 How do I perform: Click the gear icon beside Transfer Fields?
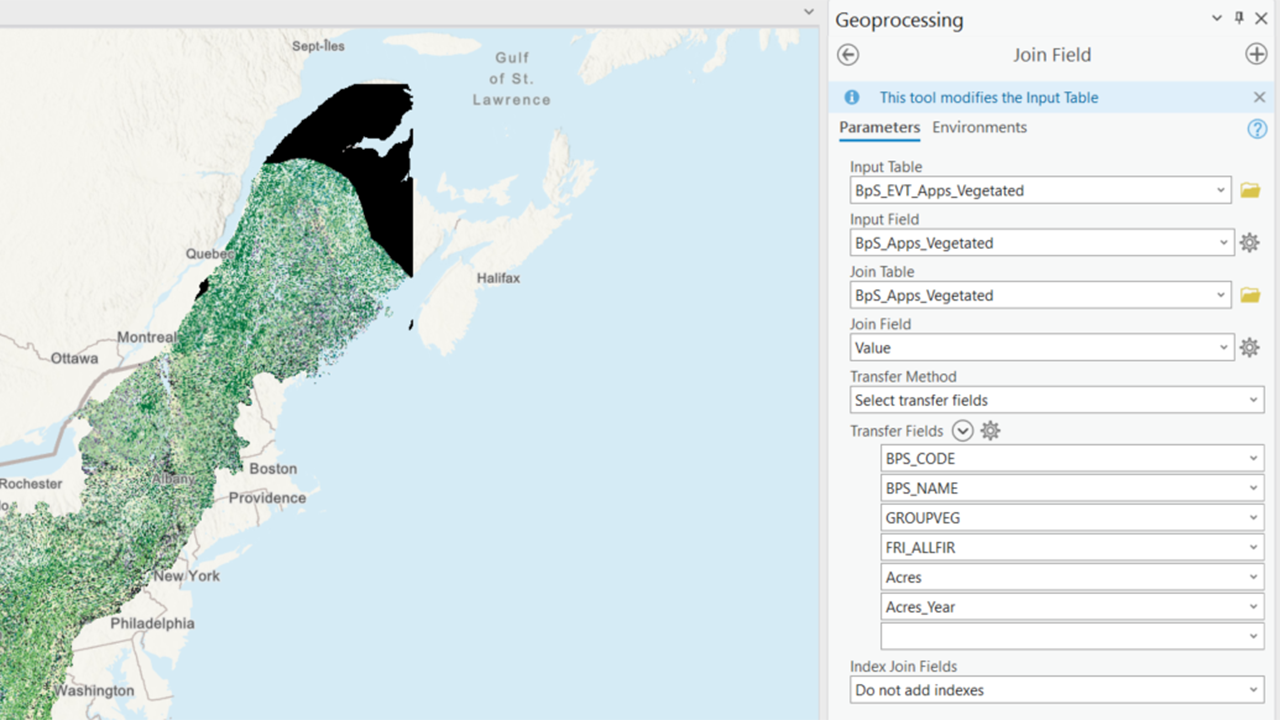(x=990, y=430)
